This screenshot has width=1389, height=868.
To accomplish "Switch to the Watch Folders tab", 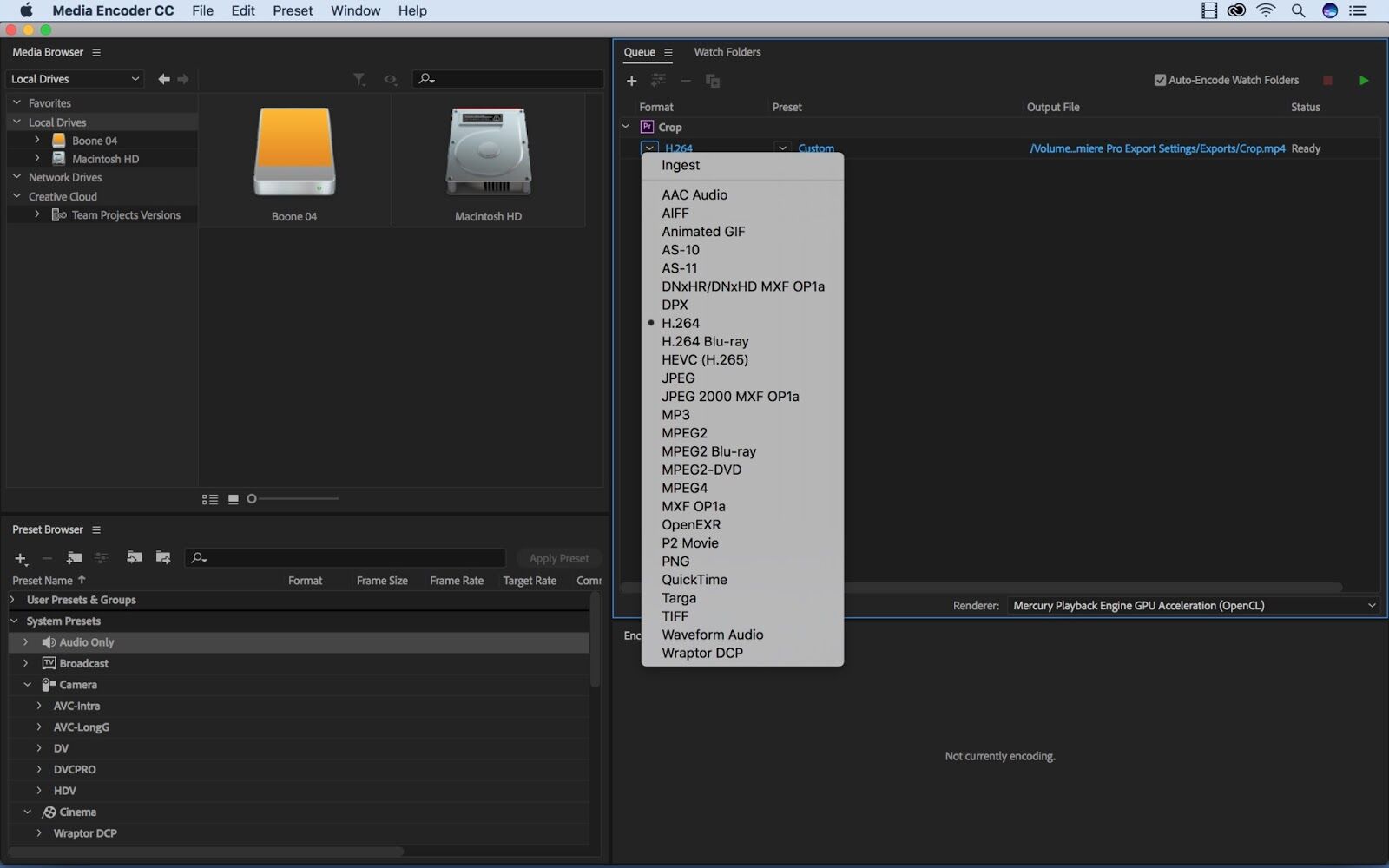I will [727, 52].
